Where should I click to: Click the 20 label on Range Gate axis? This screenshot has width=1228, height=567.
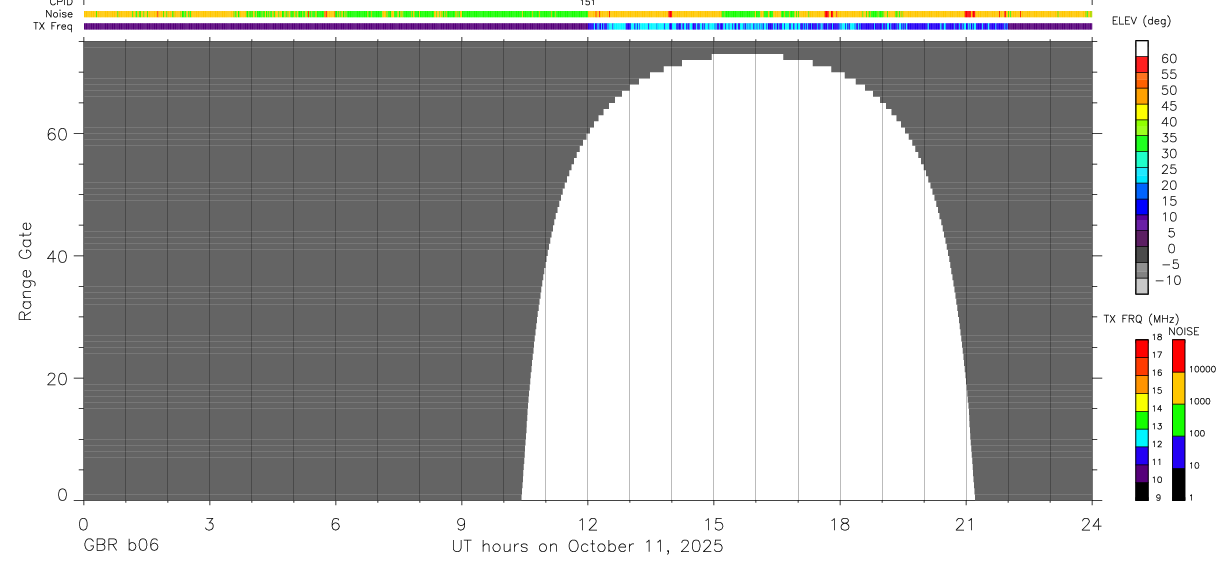click(58, 379)
